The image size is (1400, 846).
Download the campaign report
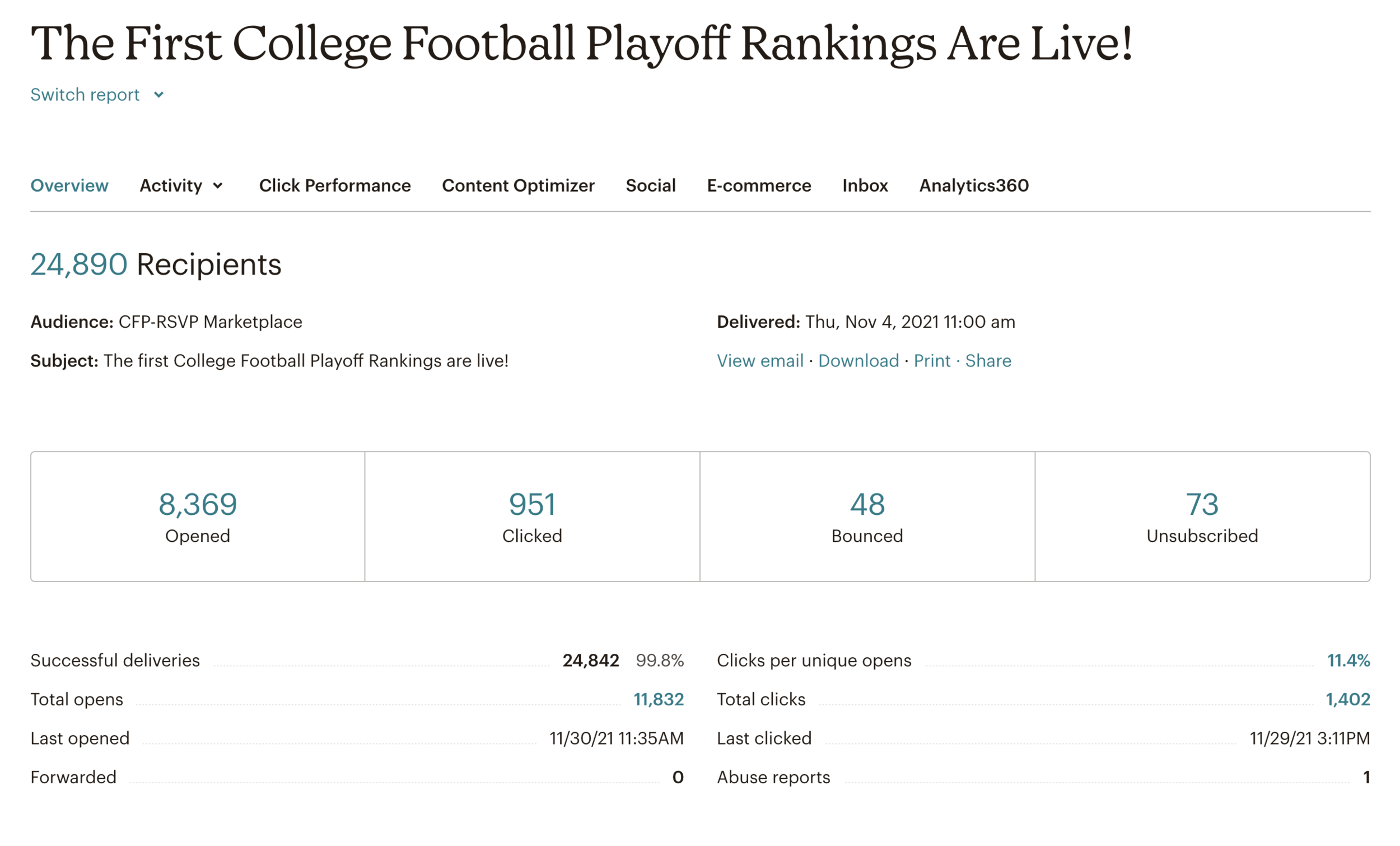point(858,360)
